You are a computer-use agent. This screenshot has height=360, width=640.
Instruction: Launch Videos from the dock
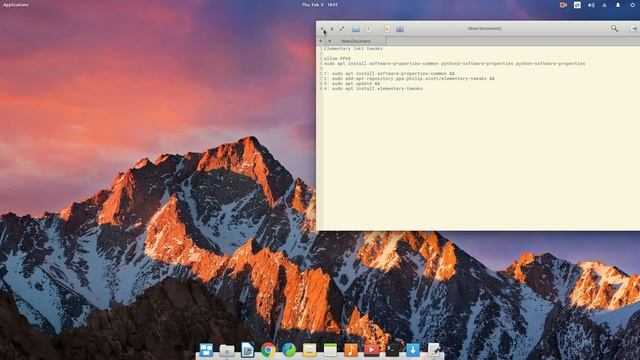tap(371, 350)
